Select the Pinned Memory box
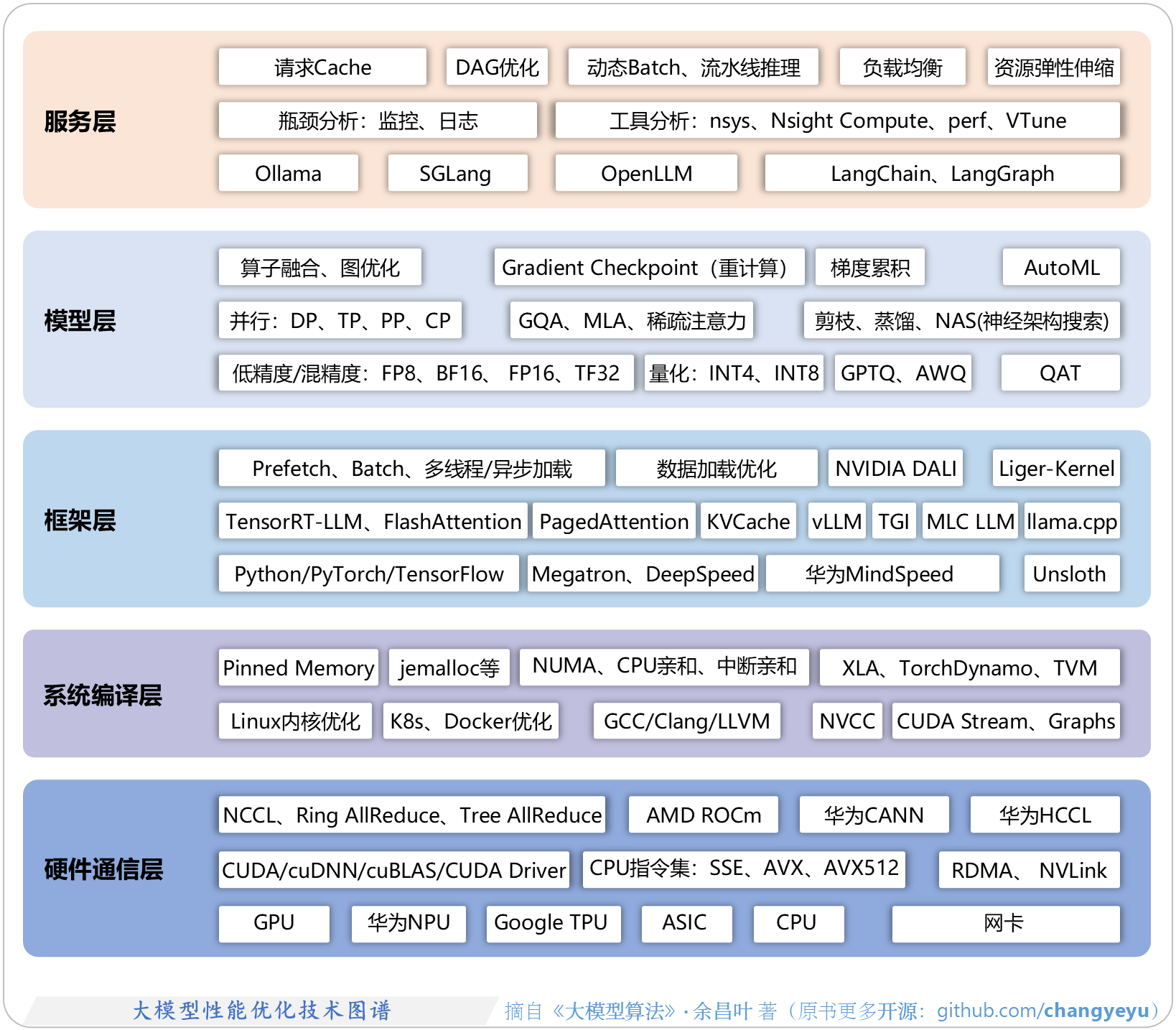1176x1030 pixels. click(297, 668)
